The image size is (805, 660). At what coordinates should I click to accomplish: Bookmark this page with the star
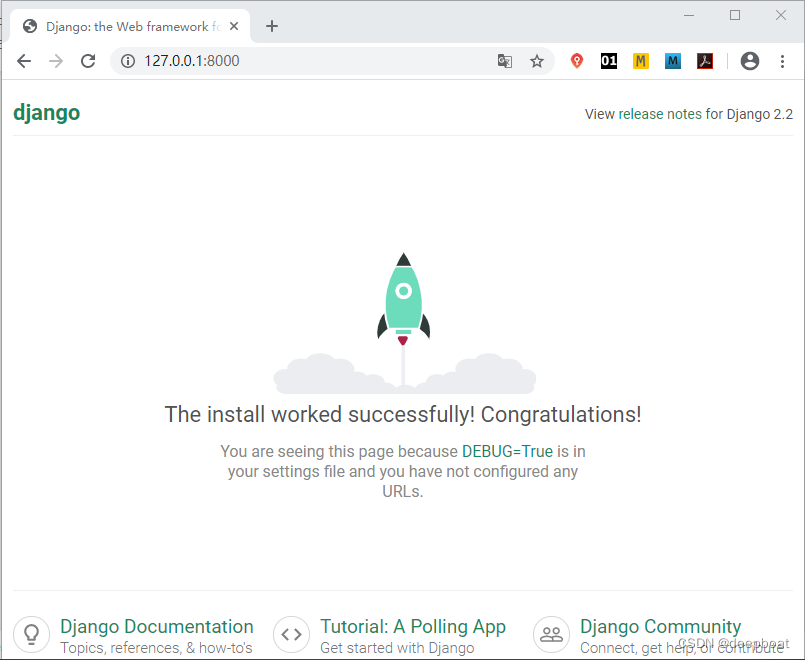click(536, 61)
